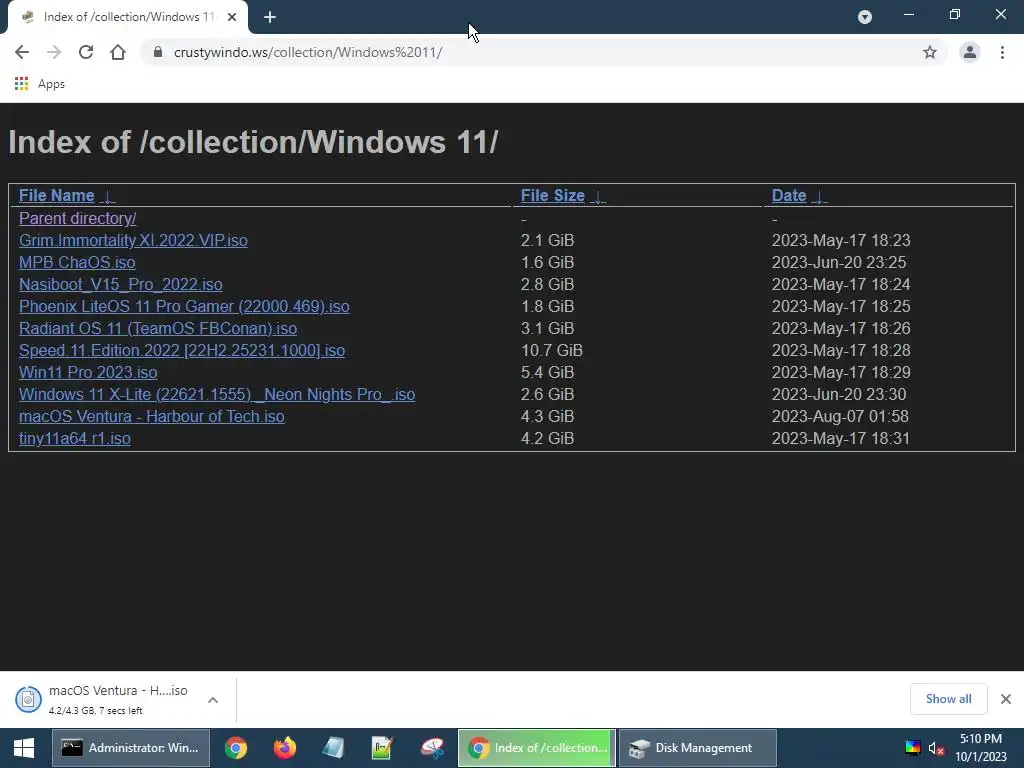Click the File Size descending arrow
The width and height of the screenshot is (1024, 768).
[598, 197]
